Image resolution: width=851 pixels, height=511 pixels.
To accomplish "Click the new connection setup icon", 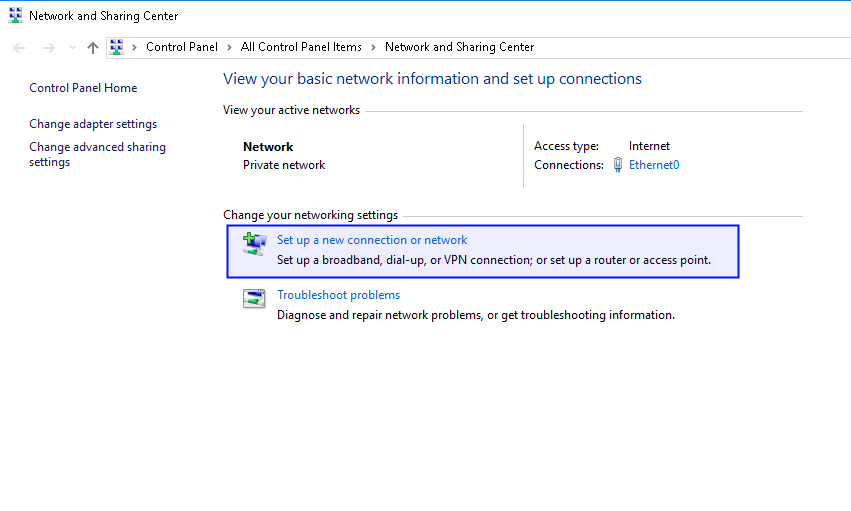I will coord(255,241).
